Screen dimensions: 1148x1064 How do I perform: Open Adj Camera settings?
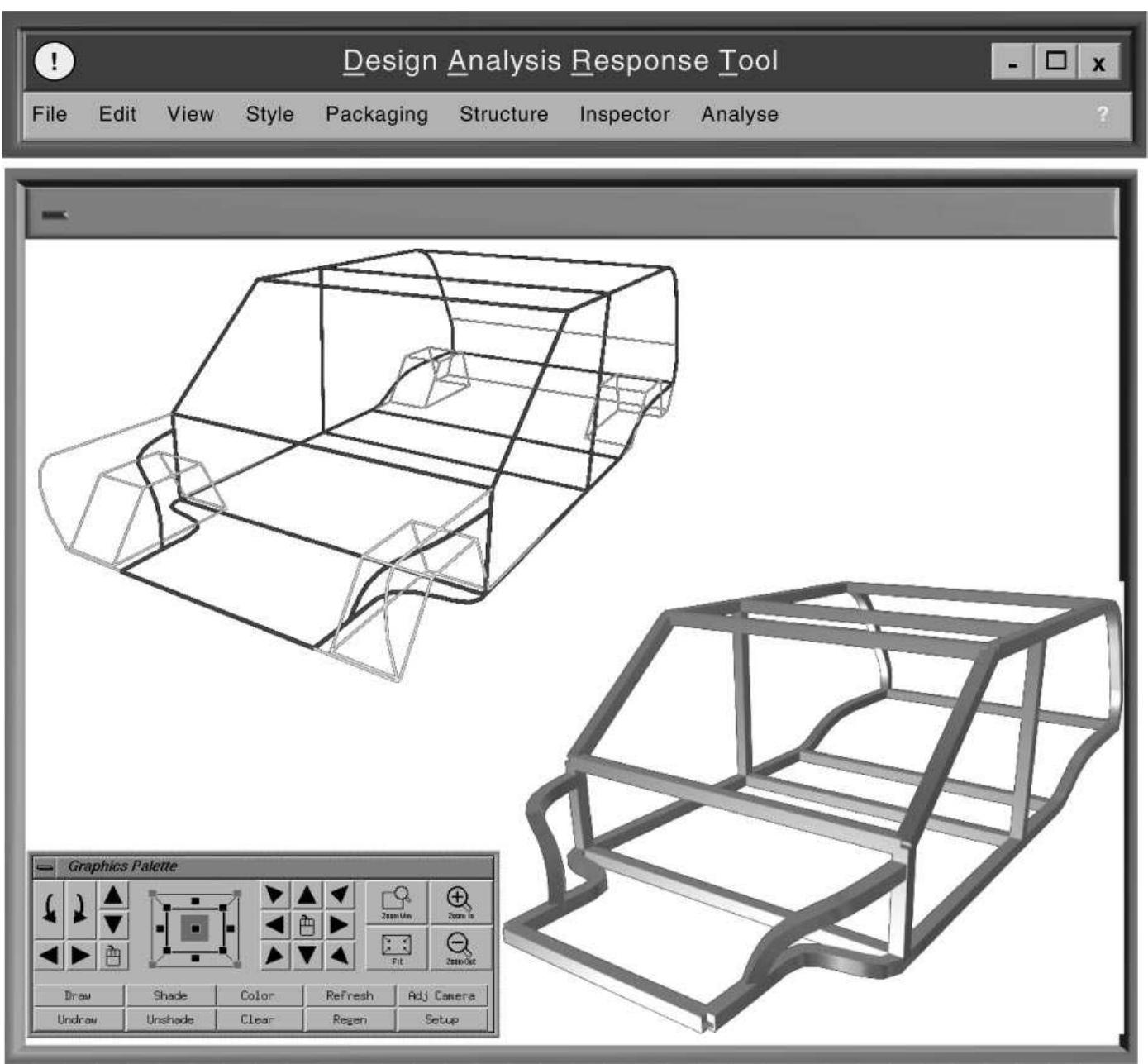pos(442,995)
